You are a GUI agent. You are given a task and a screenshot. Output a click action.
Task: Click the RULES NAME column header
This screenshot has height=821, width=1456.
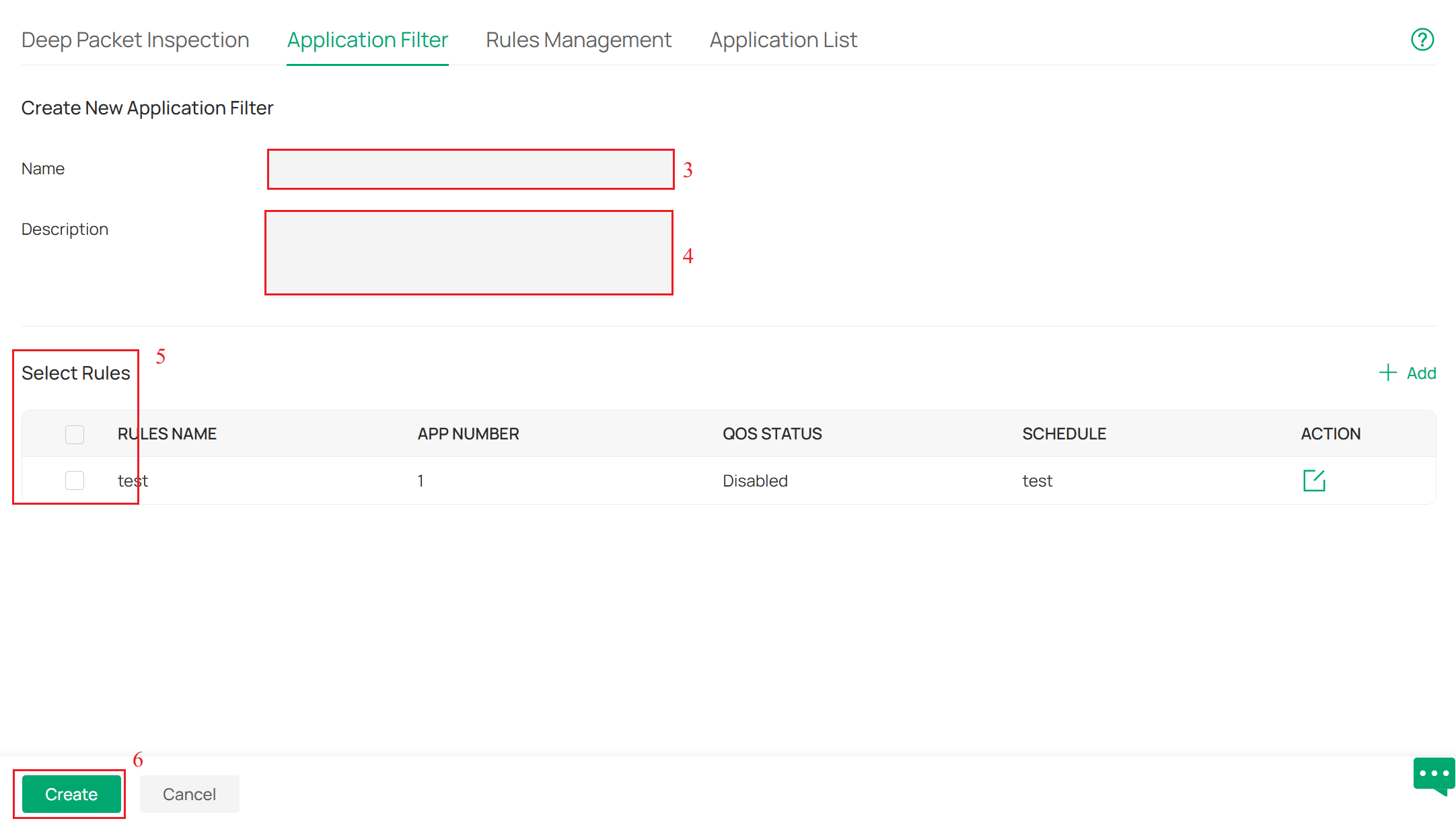[166, 433]
